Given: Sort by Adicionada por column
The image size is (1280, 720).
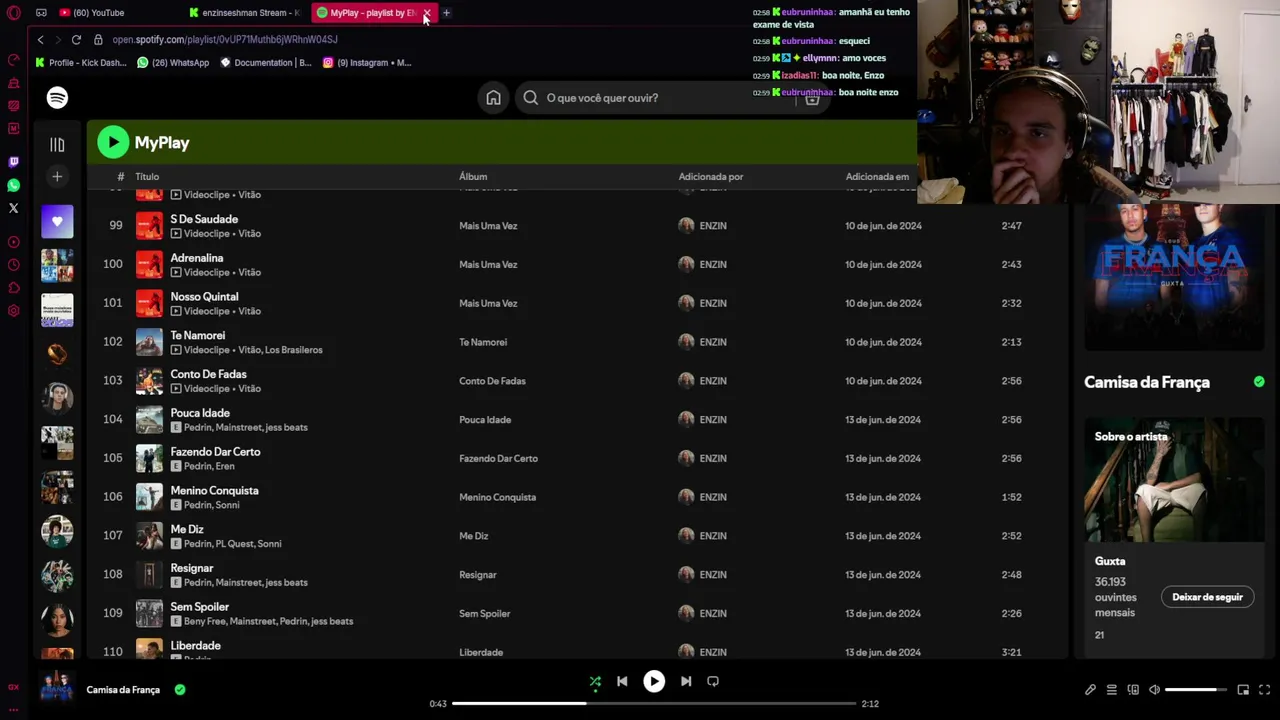Looking at the screenshot, I should (711, 177).
